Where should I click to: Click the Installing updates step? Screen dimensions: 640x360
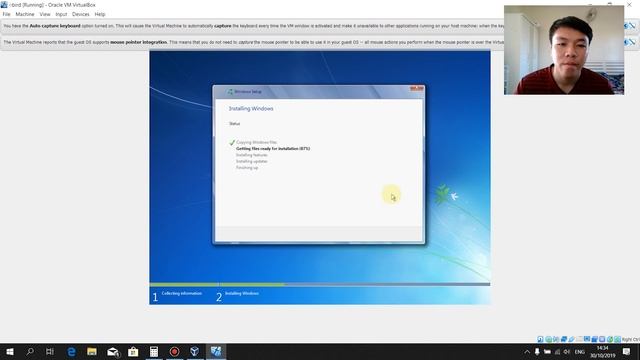click(x=251, y=161)
